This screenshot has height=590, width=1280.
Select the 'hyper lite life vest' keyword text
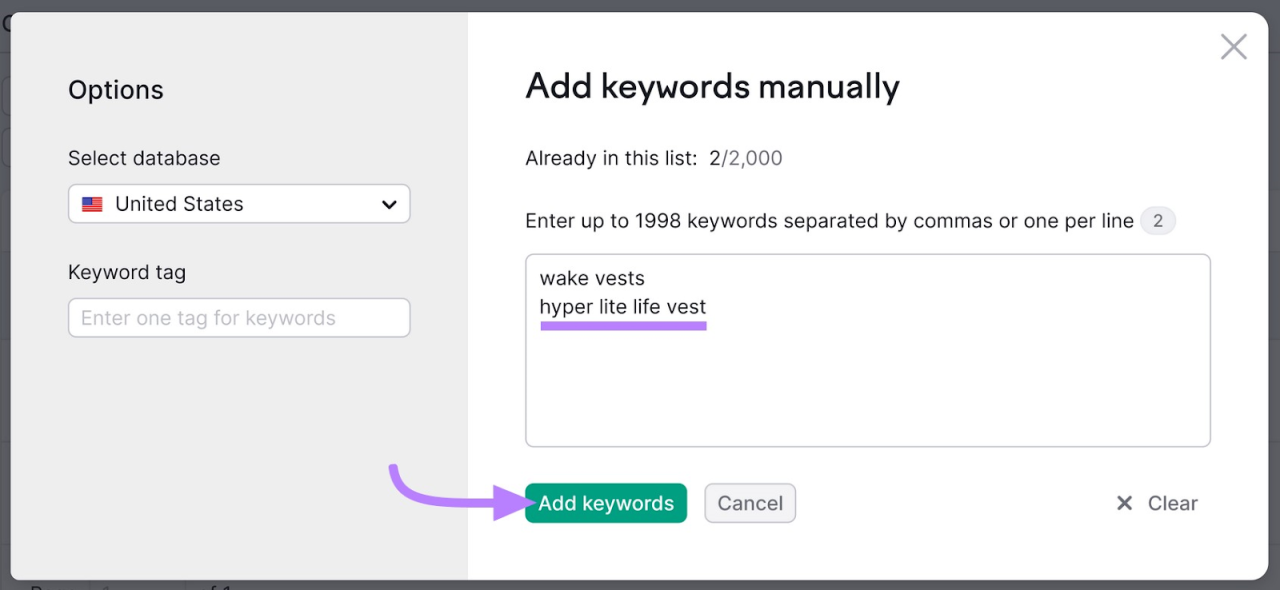coord(622,307)
